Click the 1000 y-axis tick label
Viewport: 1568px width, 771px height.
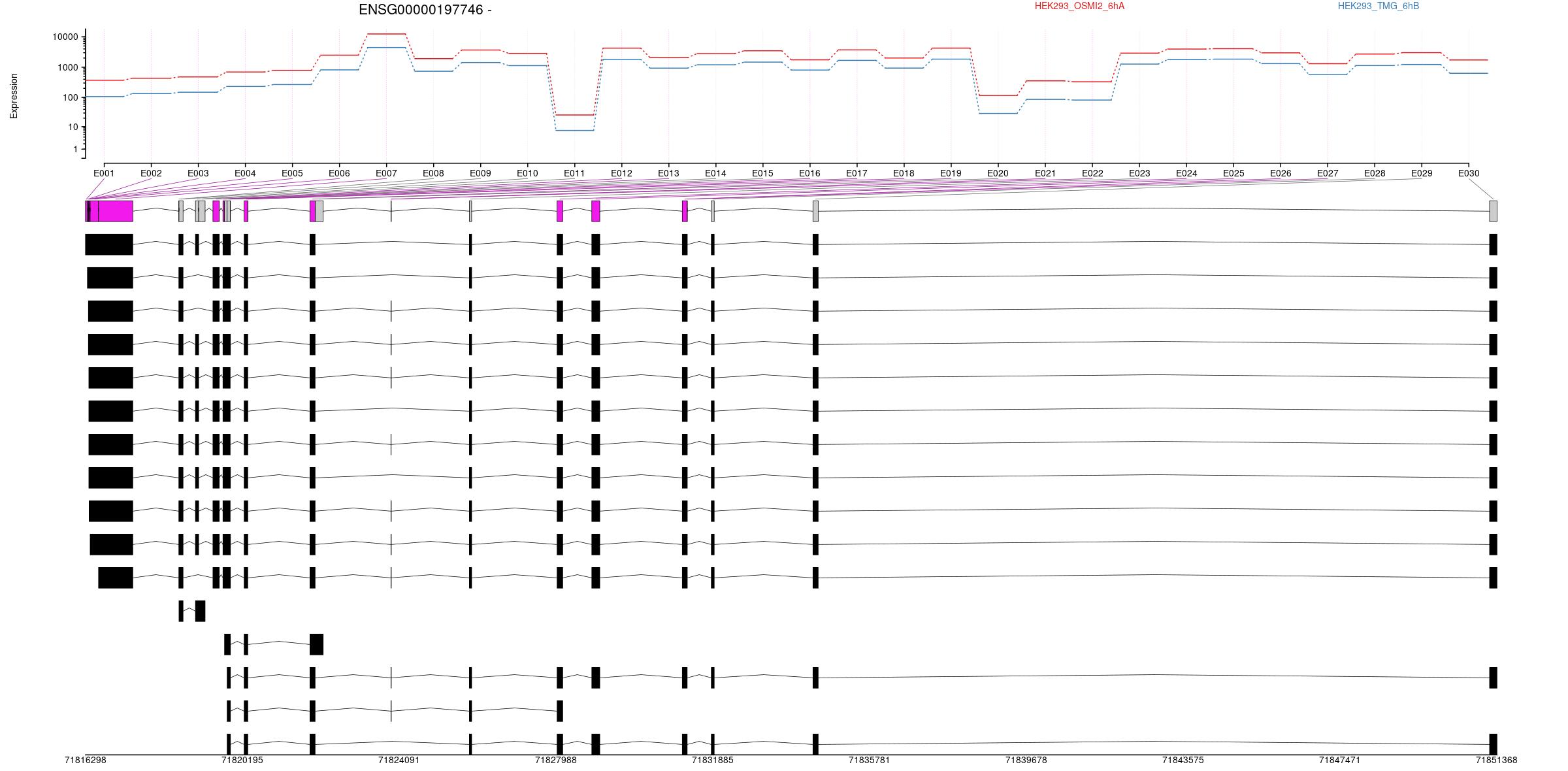click(67, 67)
